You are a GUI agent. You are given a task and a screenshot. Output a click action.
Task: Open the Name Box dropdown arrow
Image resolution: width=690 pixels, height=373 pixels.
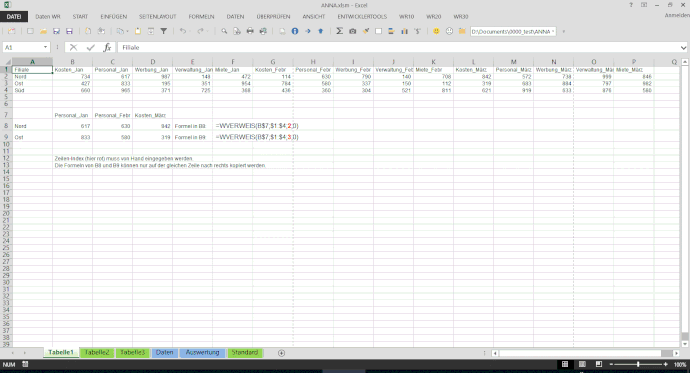[45, 48]
